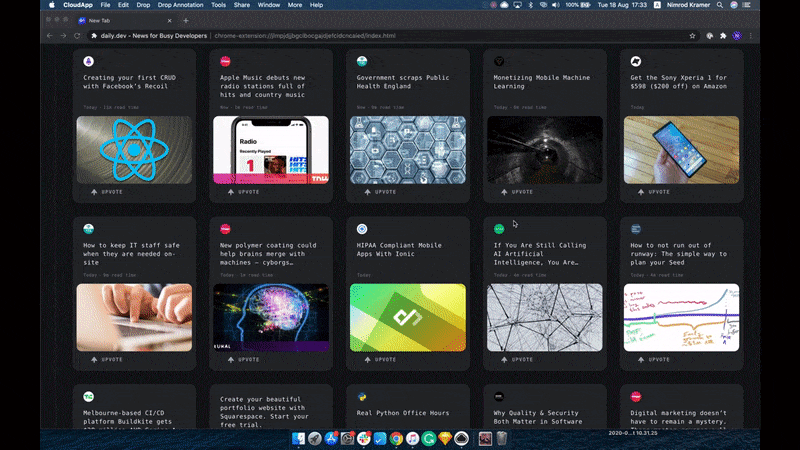Viewport: 800px width, 450px height.
Task: Open the blue hexagon health thumbnail
Action: (408, 150)
